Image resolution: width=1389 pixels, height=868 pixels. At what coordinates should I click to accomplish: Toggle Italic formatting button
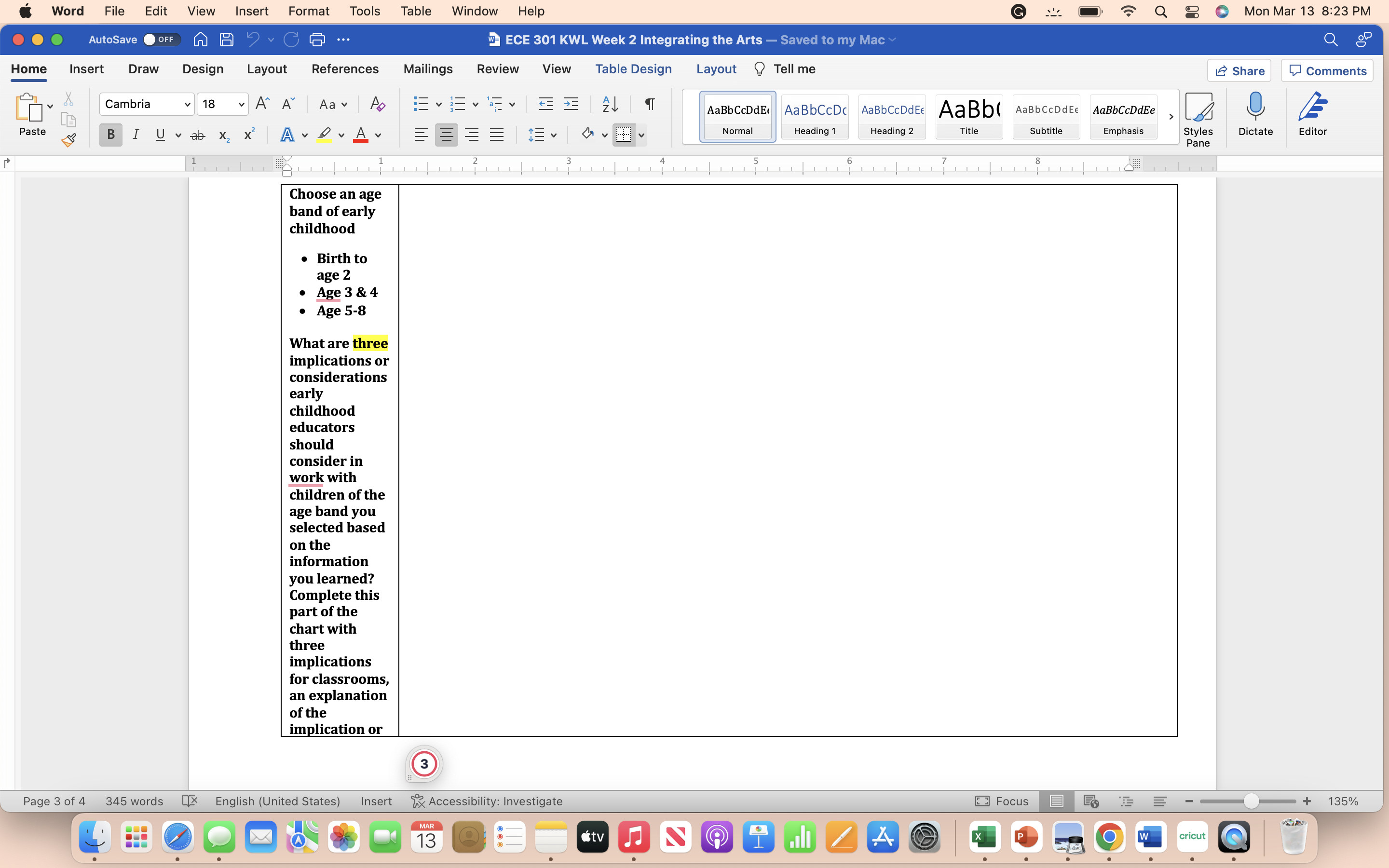click(x=136, y=136)
